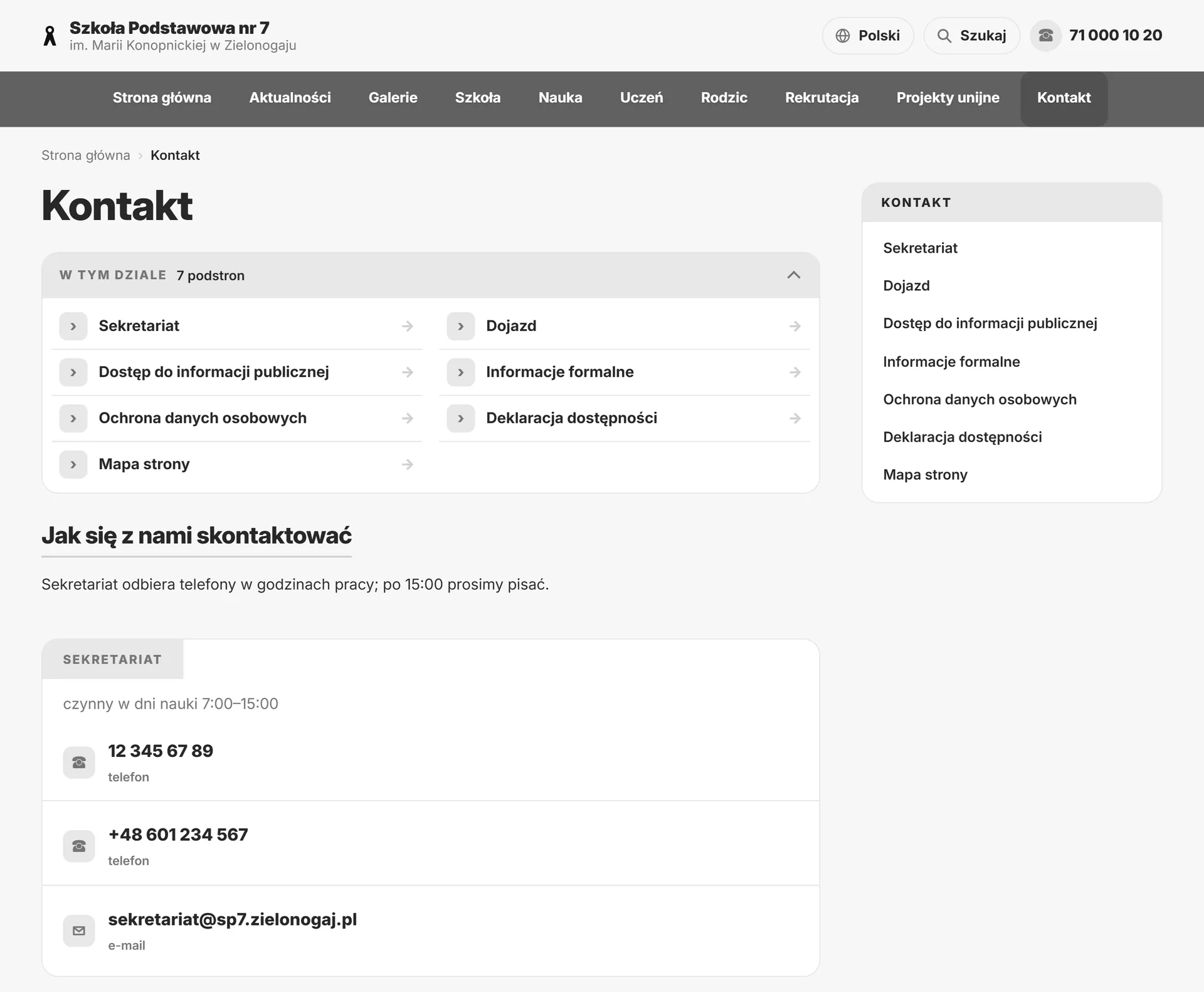This screenshot has height=992, width=1204.
Task: Open the Polski language selector
Action: coord(868,36)
